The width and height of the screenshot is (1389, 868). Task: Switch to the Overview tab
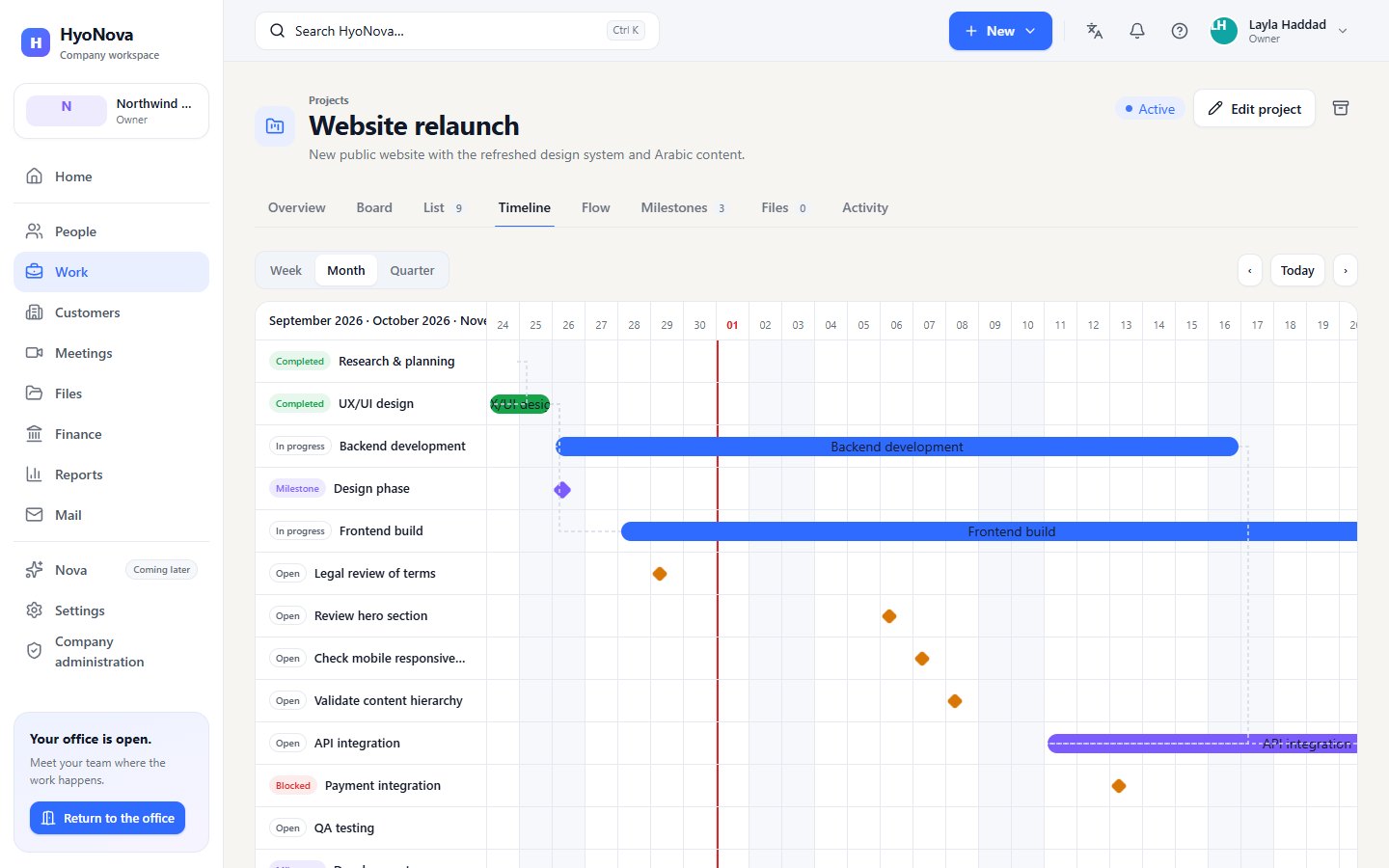coord(297,207)
